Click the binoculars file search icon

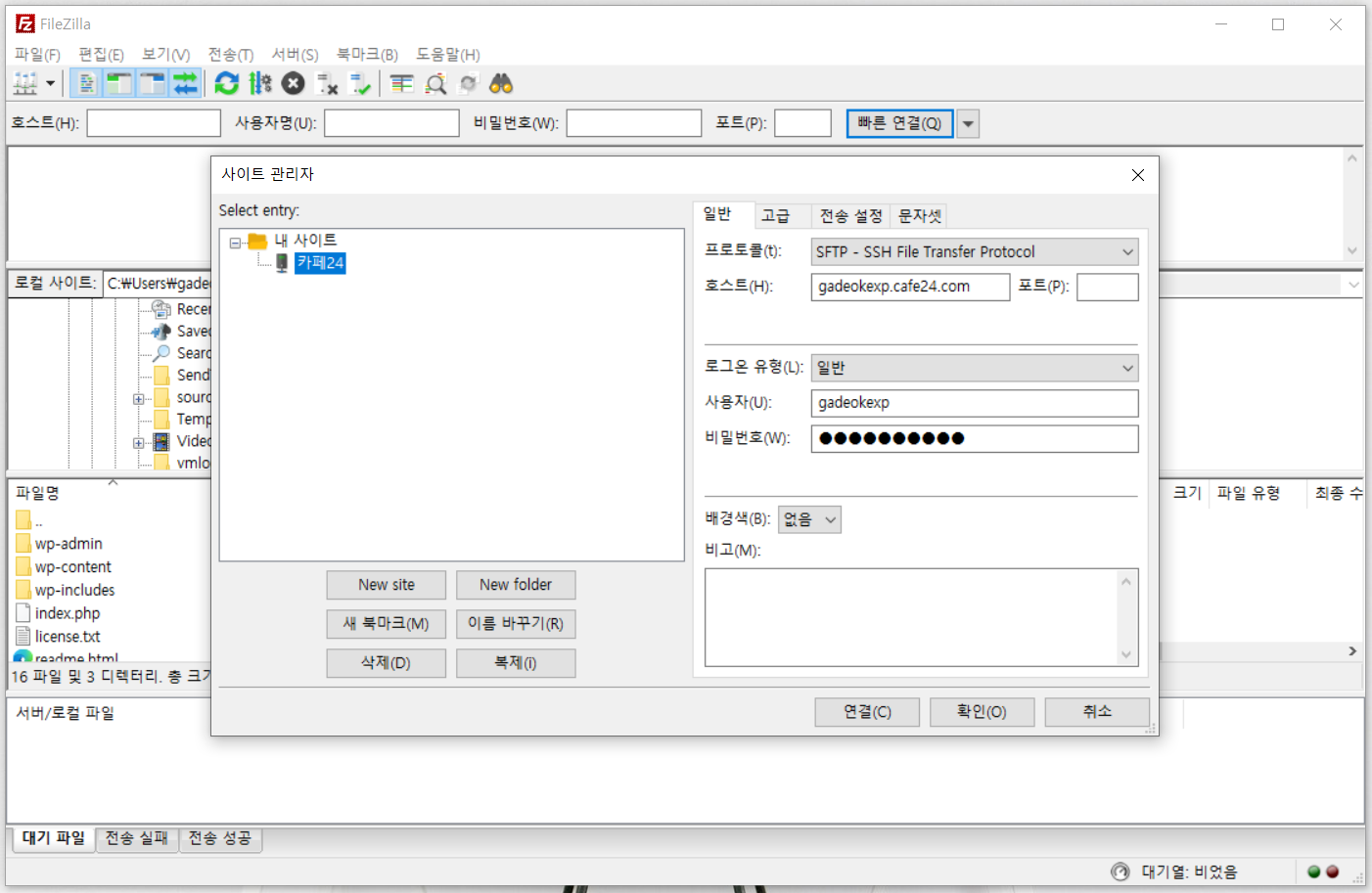pyautogui.click(x=501, y=84)
